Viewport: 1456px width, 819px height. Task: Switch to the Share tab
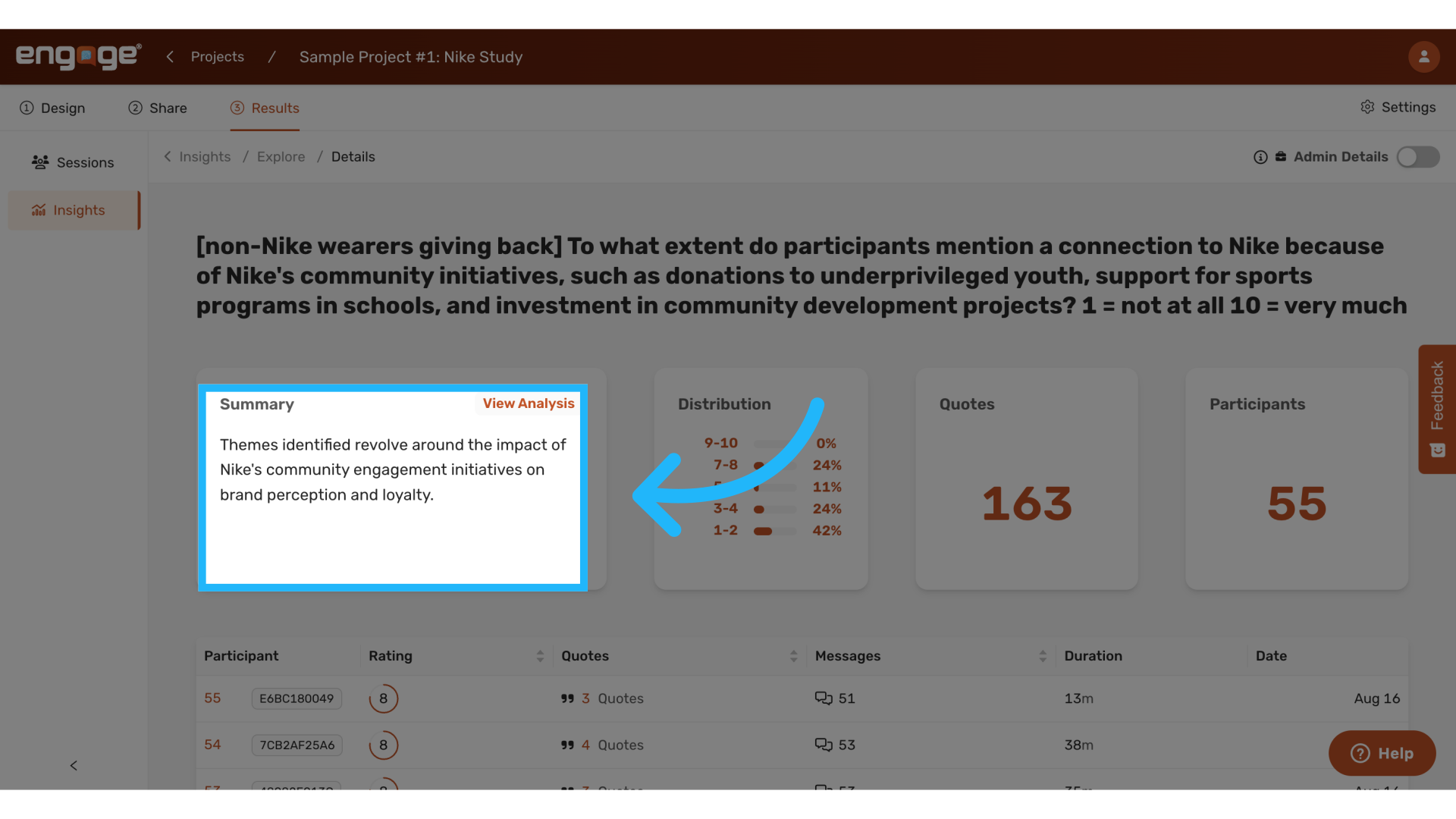(x=158, y=108)
